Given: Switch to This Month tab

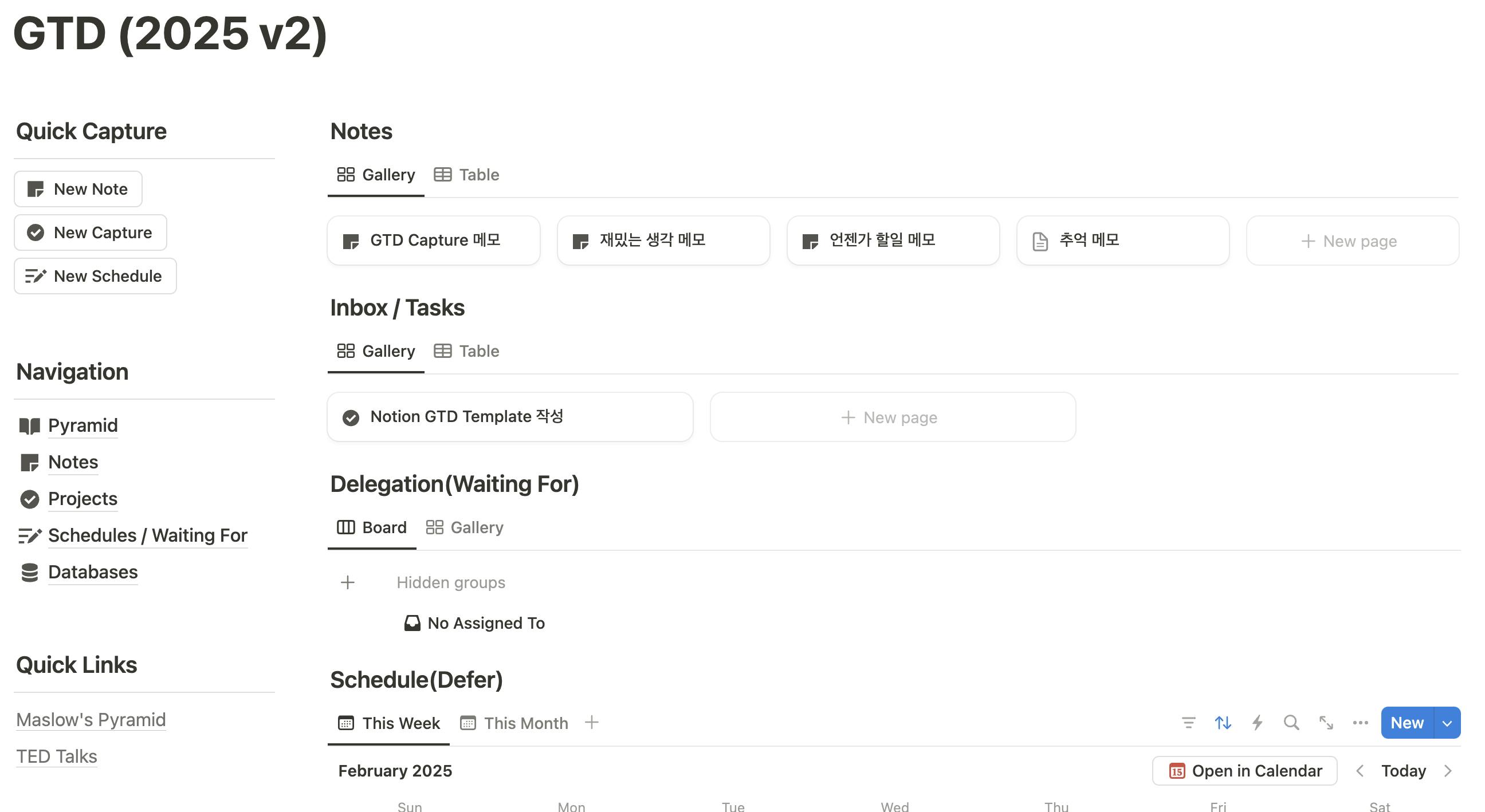Looking at the screenshot, I should 514,723.
